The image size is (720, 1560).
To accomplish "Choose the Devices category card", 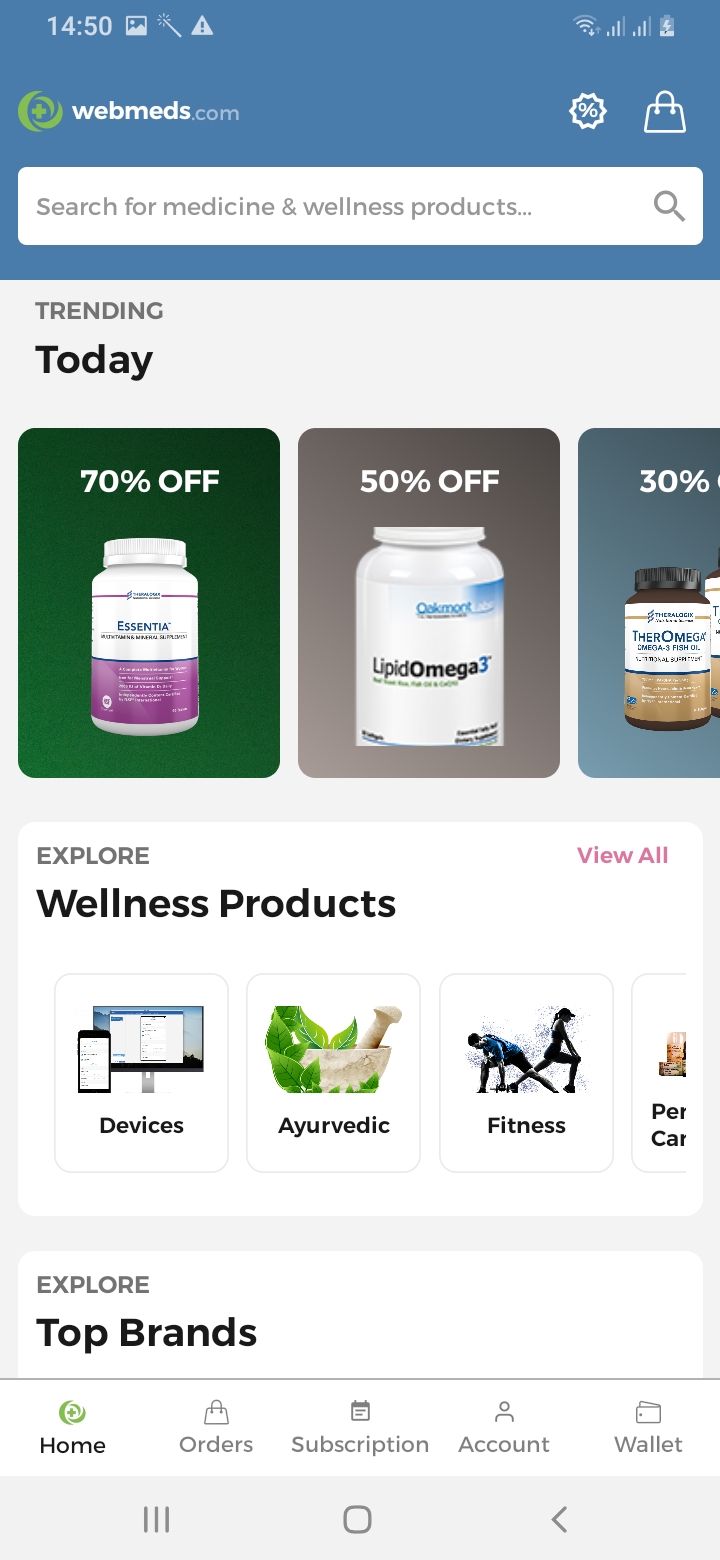I will click(x=141, y=1072).
